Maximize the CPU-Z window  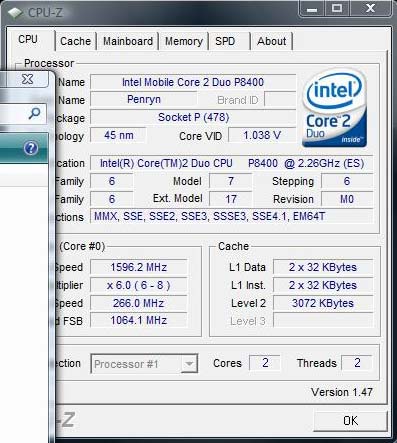tap(337, 8)
